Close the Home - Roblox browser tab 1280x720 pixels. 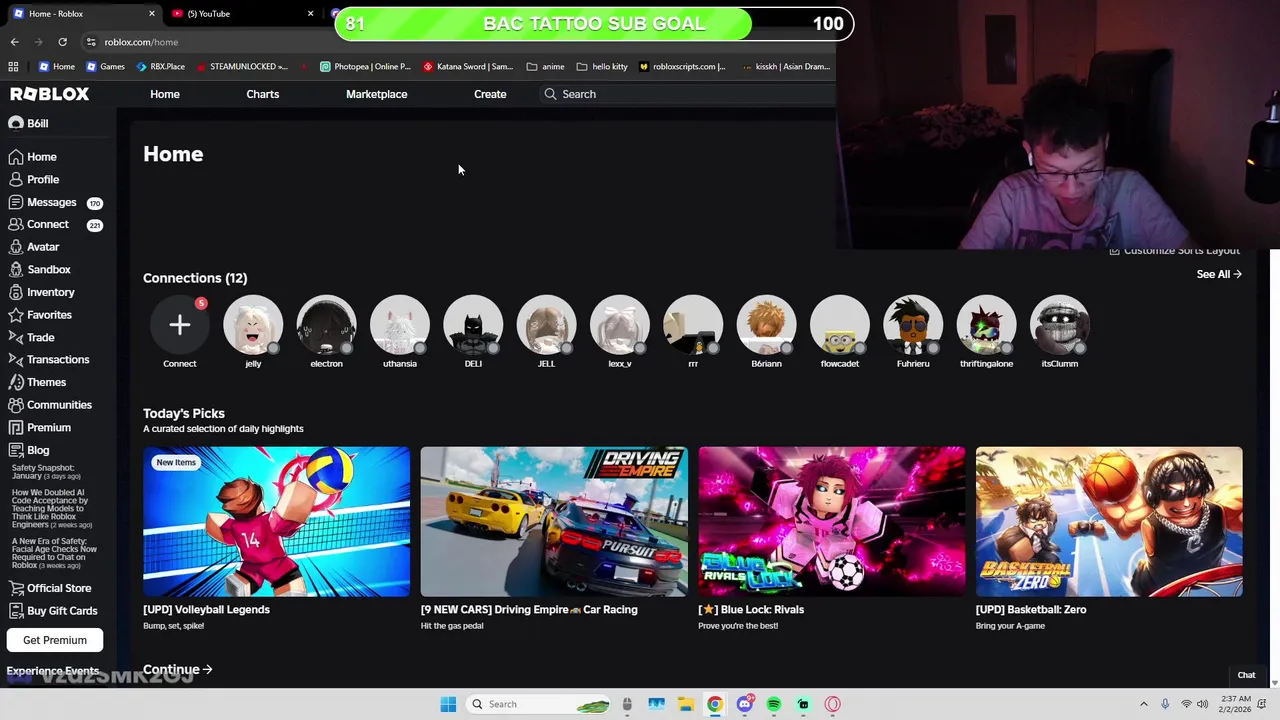point(152,14)
